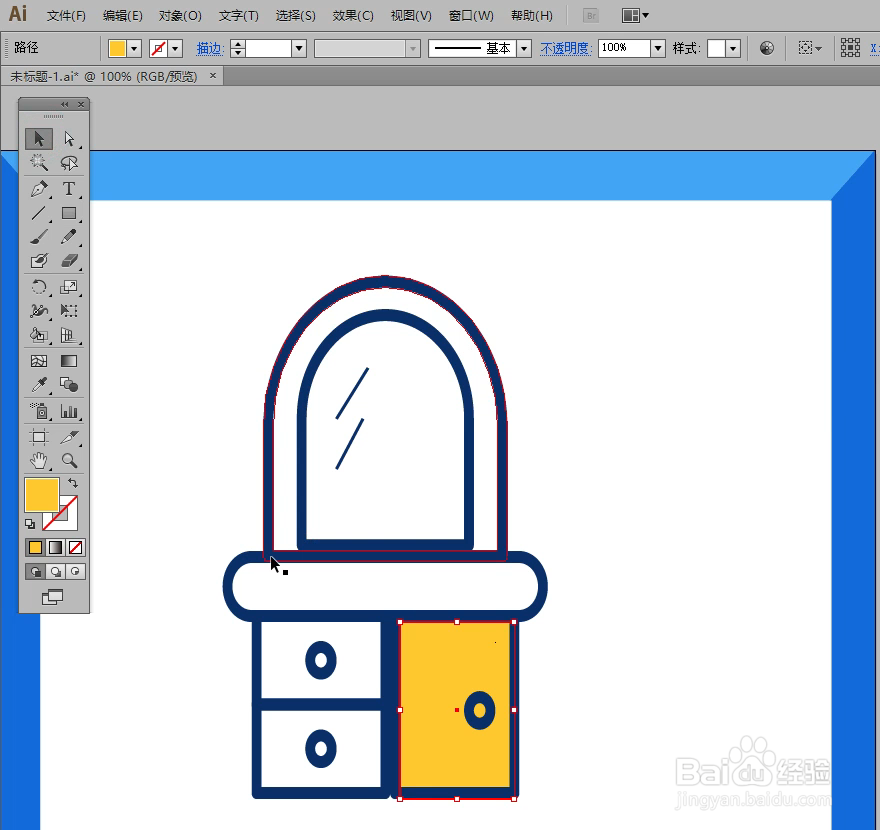
Task: Select the Eyedropper tool
Action: coord(39,385)
